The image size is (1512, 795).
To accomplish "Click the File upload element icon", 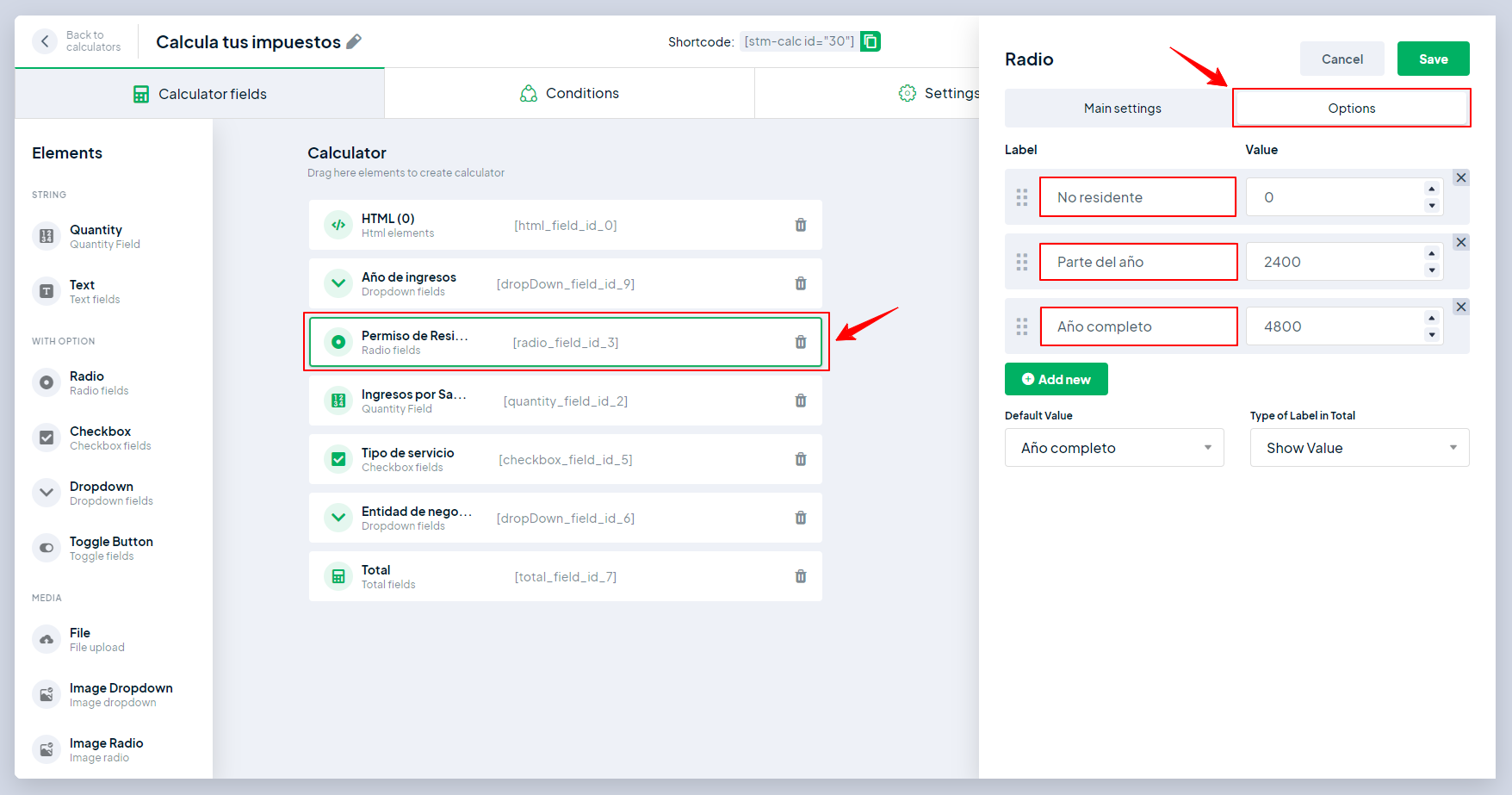I will click(x=46, y=639).
